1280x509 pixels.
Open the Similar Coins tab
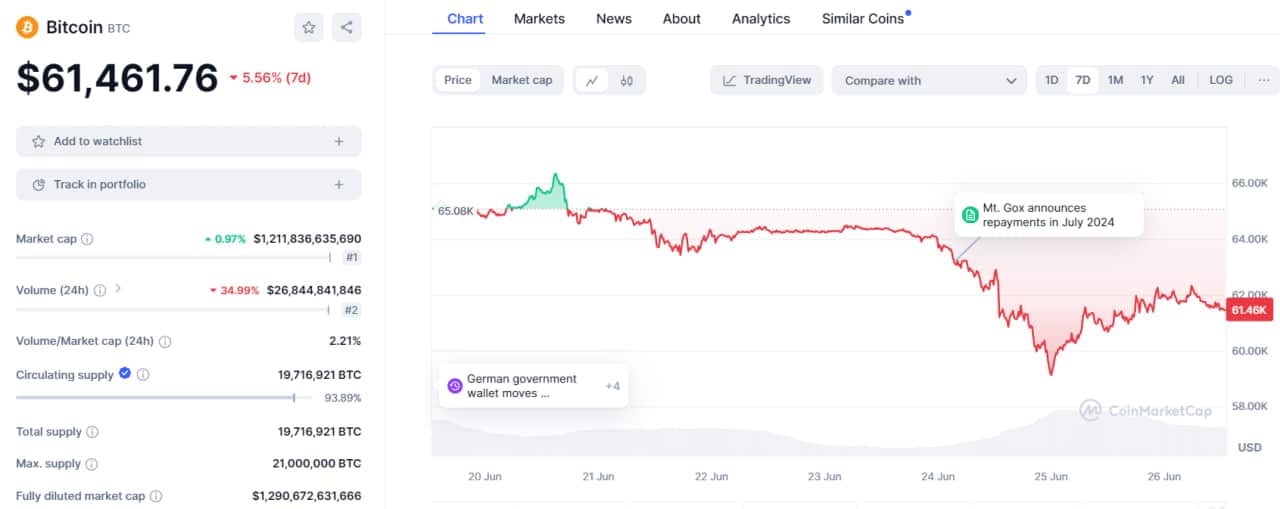tap(863, 18)
